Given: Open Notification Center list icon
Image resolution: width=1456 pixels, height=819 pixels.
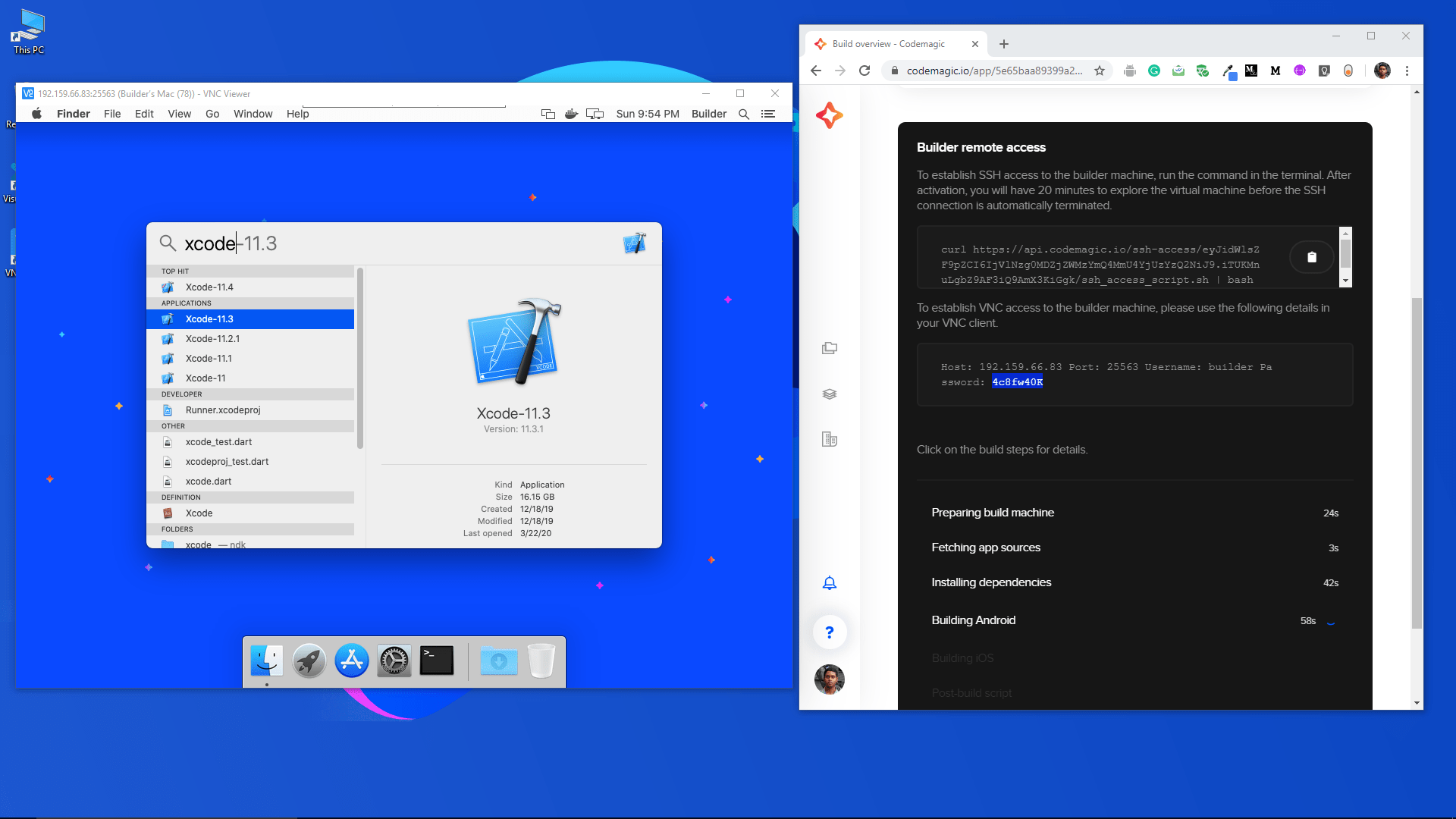Looking at the screenshot, I should coord(768,114).
